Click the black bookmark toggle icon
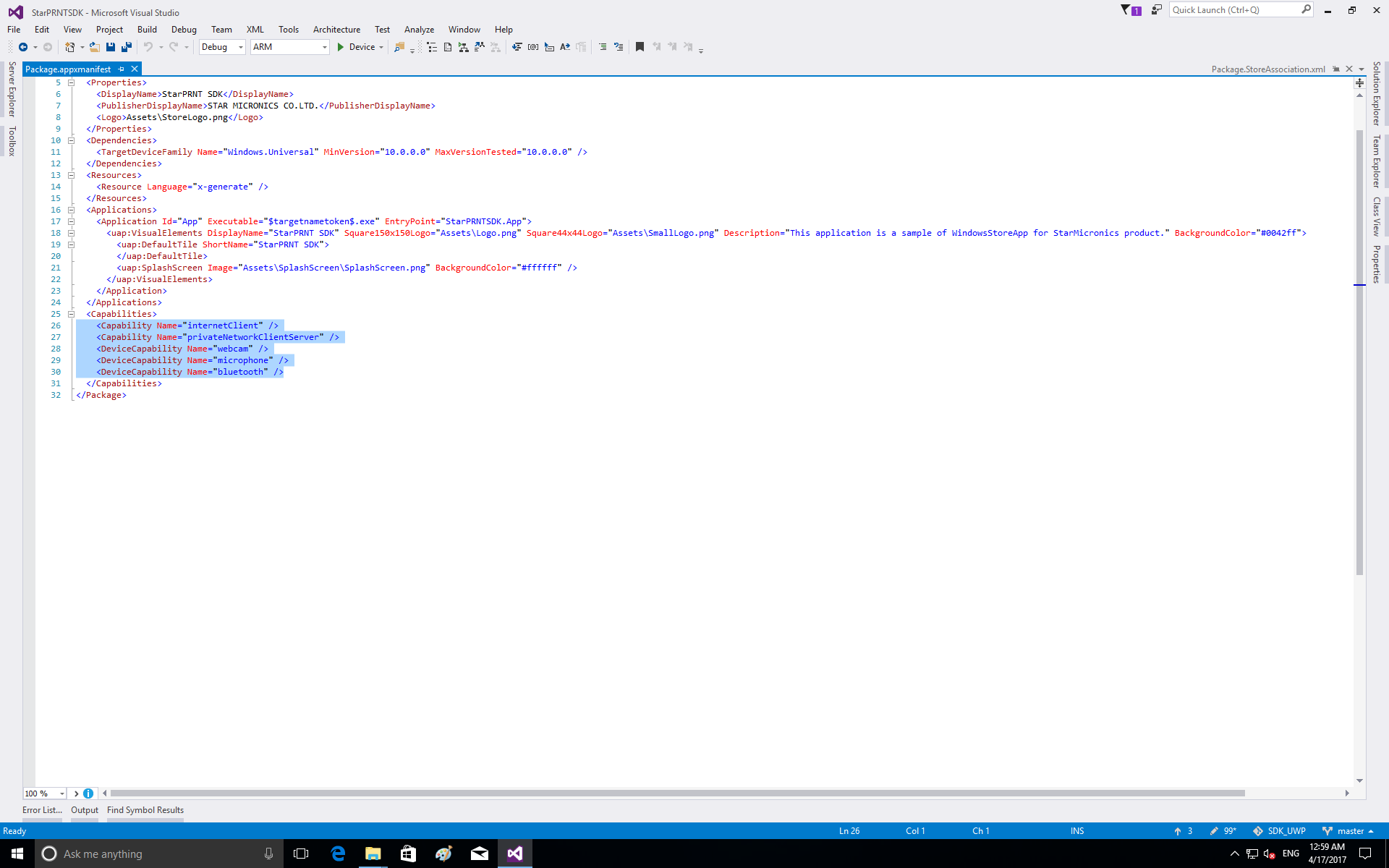 pos(640,47)
